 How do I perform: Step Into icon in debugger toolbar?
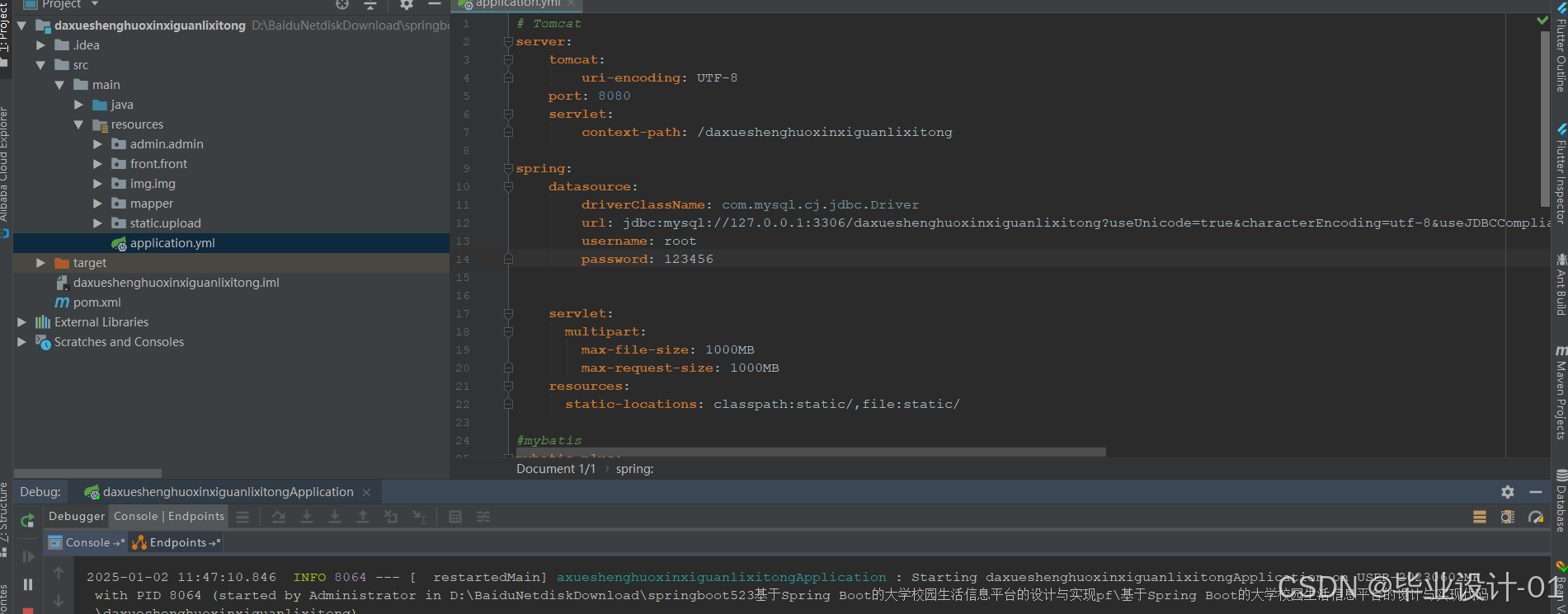click(x=307, y=517)
